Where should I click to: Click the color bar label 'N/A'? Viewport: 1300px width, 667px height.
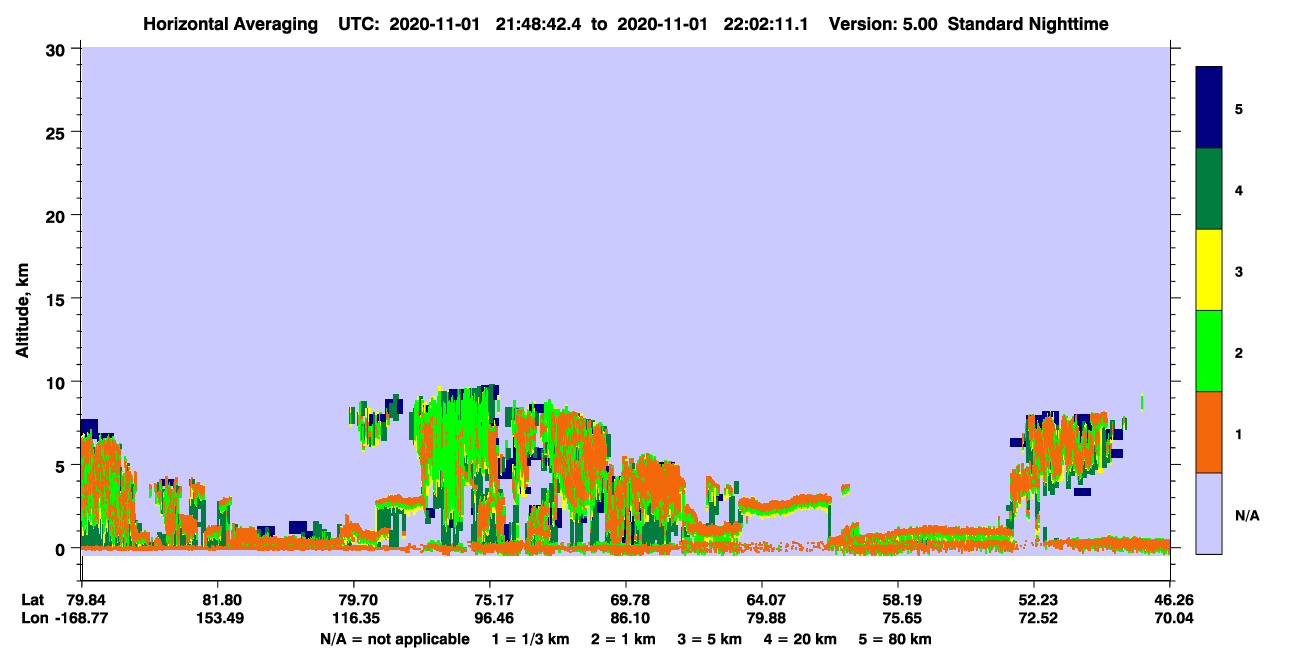1246,515
